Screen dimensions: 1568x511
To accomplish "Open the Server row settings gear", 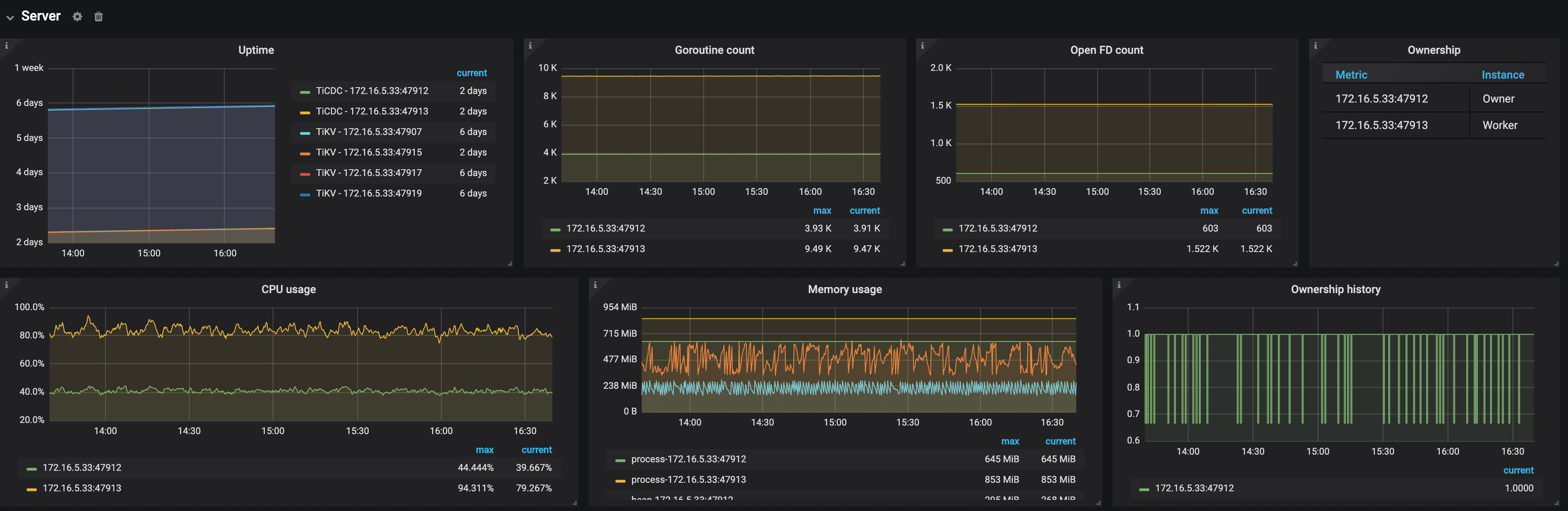I will [77, 16].
